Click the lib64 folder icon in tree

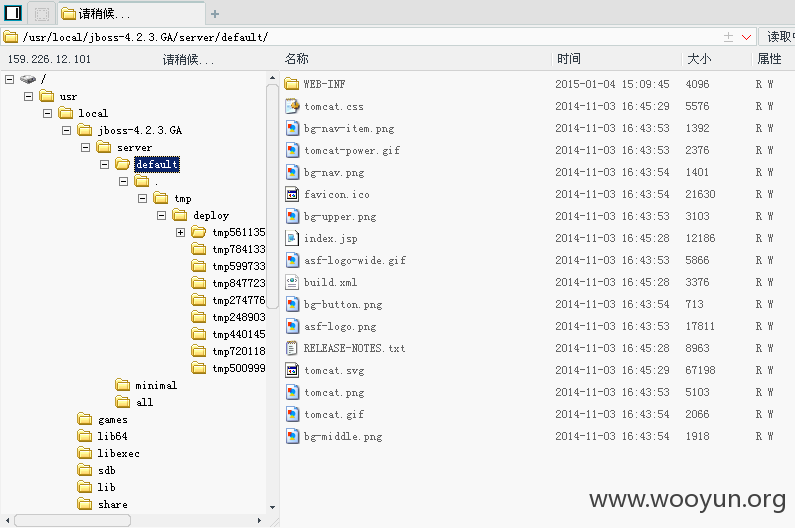pos(85,436)
